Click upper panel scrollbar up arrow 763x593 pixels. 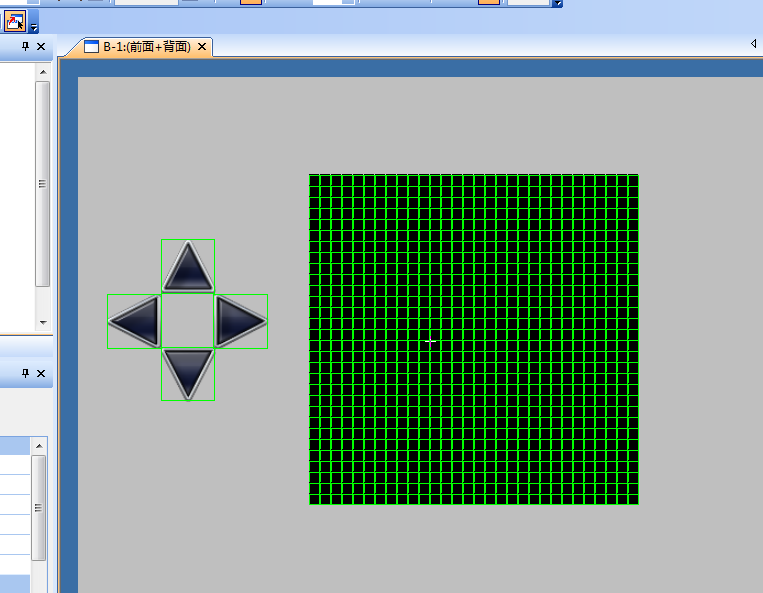(43, 72)
